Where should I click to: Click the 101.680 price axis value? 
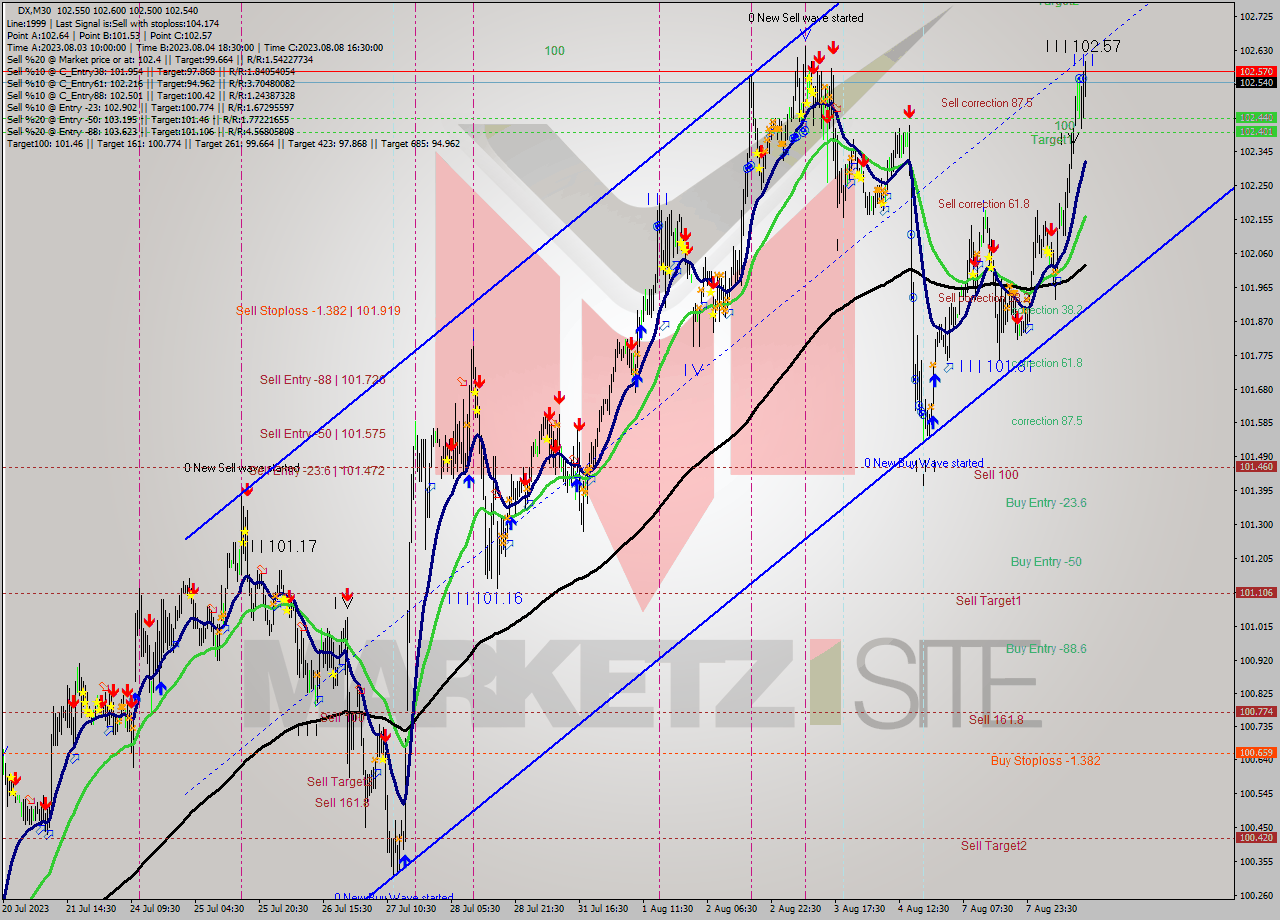pyautogui.click(x=1256, y=389)
